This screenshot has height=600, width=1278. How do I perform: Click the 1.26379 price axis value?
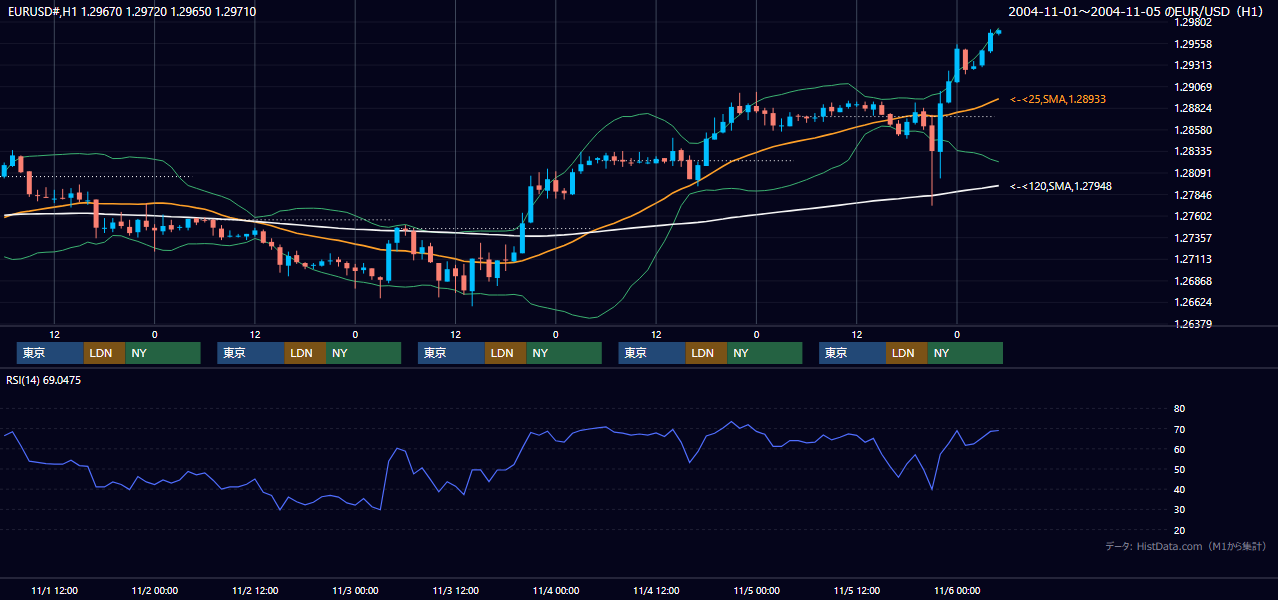(1193, 324)
